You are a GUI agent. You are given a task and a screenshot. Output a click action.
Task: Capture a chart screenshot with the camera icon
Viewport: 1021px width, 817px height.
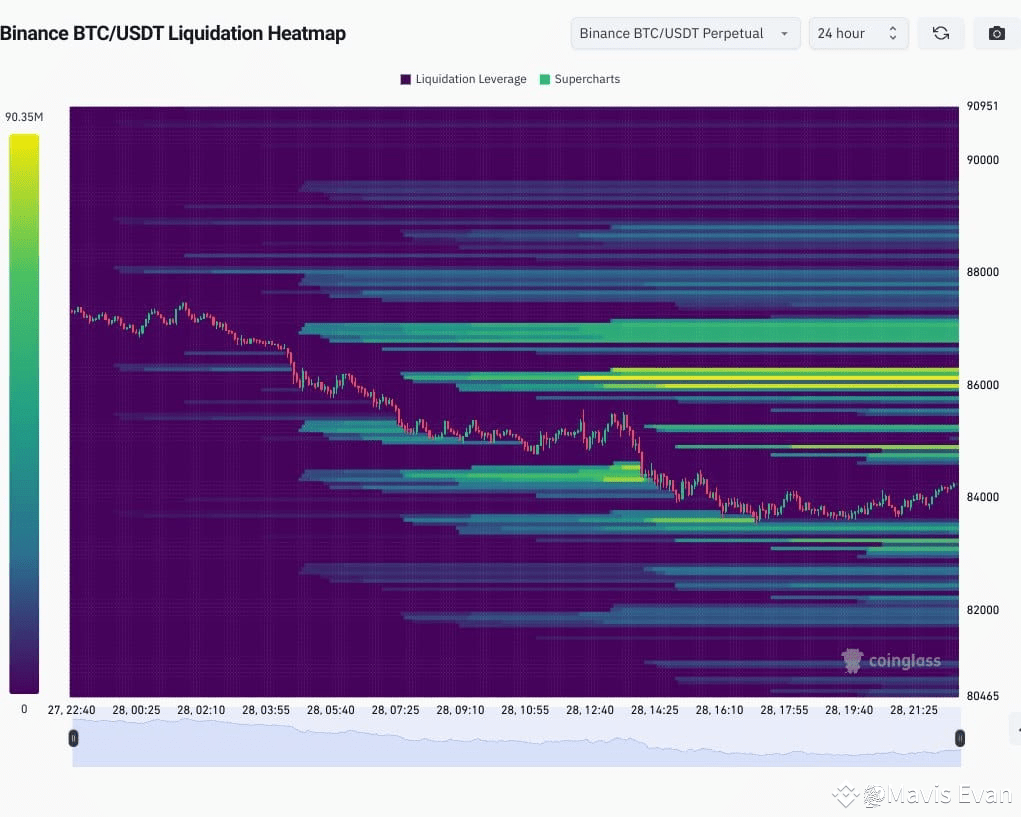(x=995, y=33)
